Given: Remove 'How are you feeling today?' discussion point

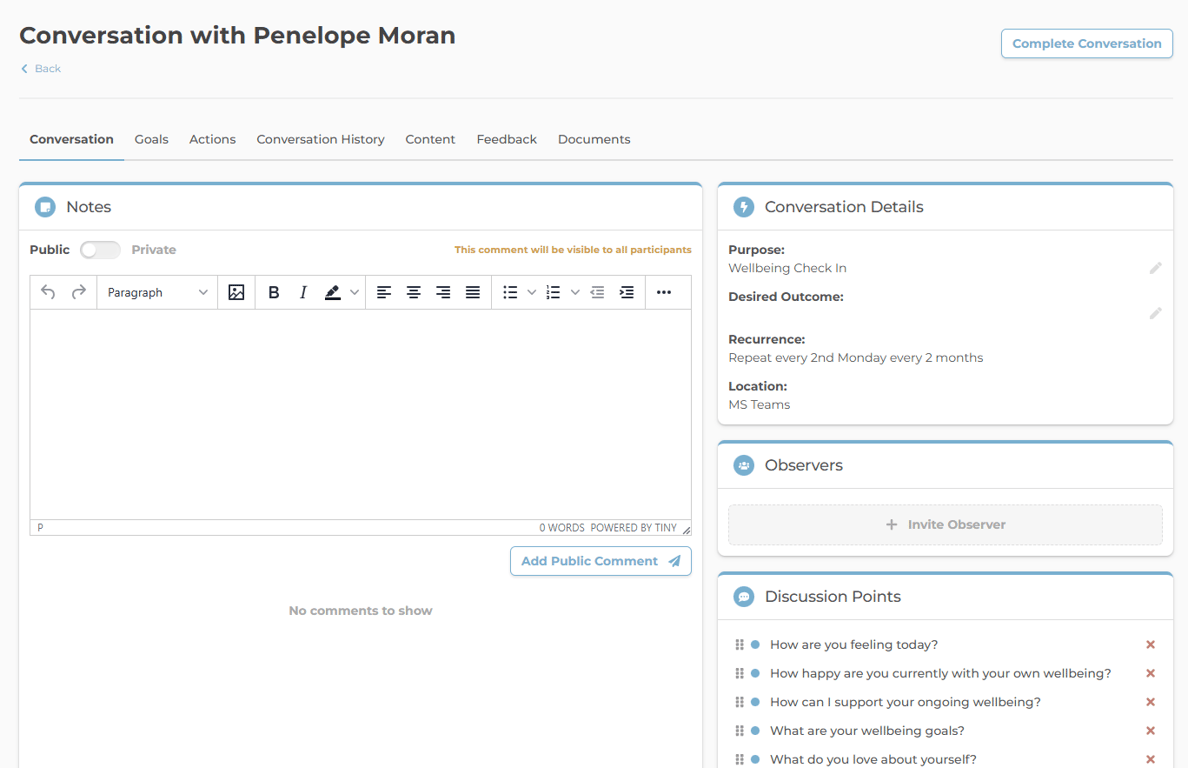Looking at the screenshot, I should [x=1150, y=645].
